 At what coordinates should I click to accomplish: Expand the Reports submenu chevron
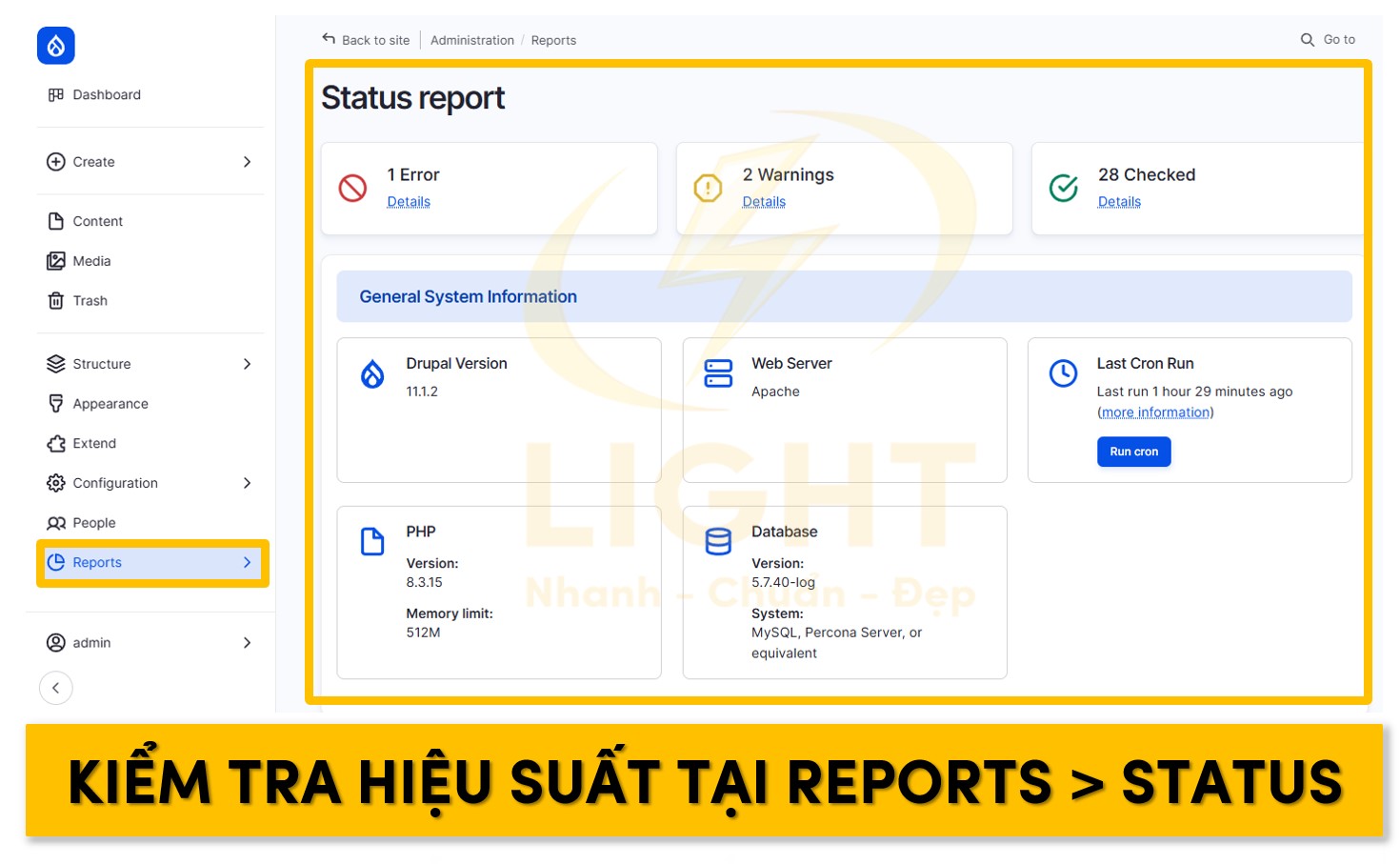[248, 562]
